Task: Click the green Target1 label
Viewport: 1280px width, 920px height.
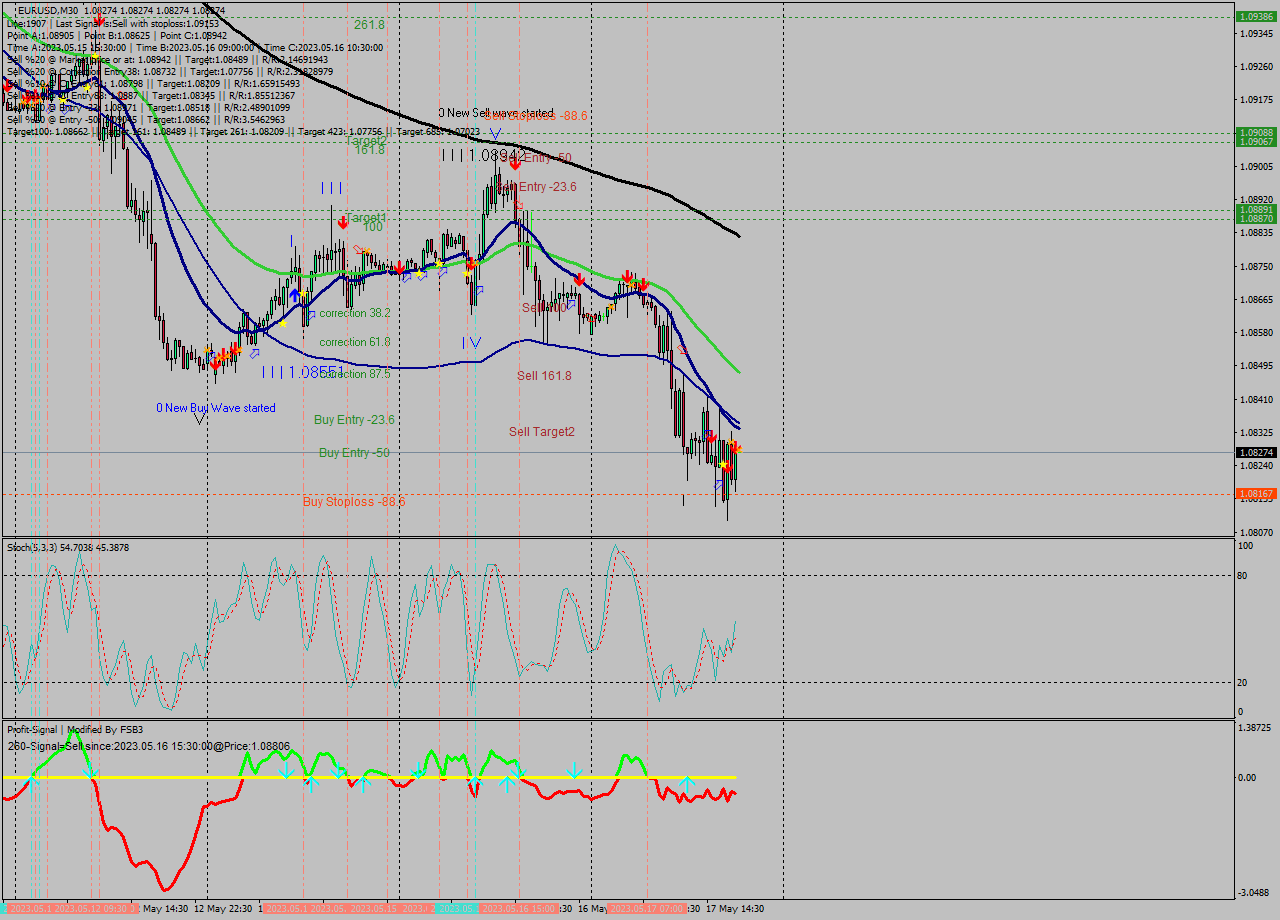Action: [366, 217]
